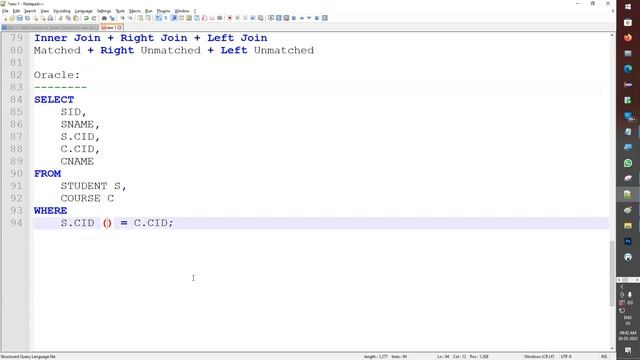Image resolution: width=640 pixels, height=360 pixels.
Task: Click the Save All toolbar icon
Action: [27, 18]
